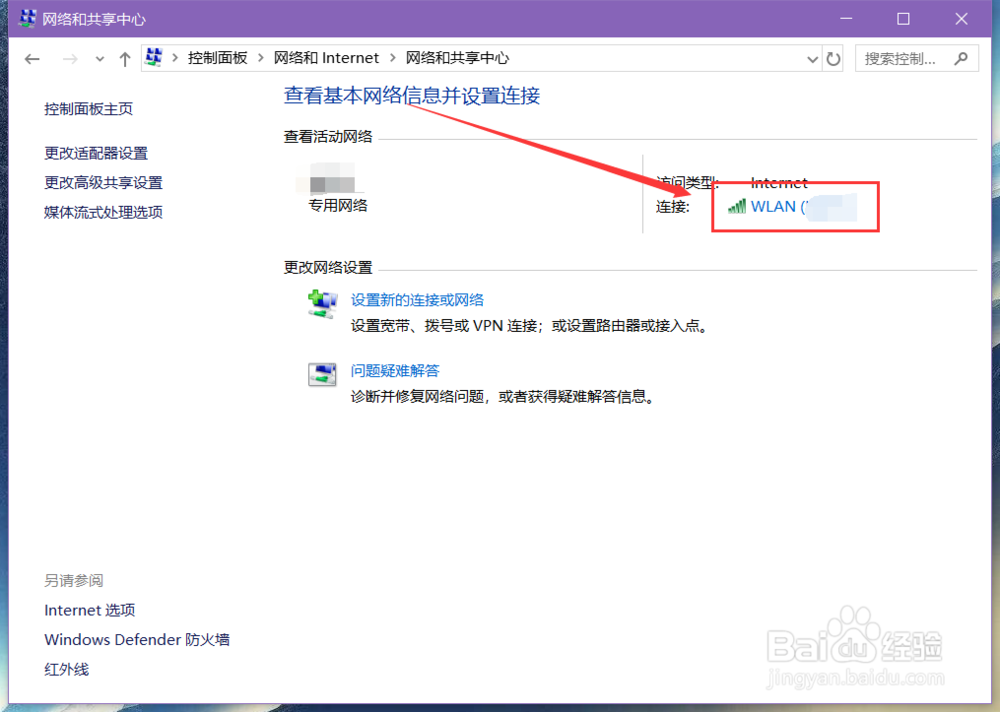Maximize the 网络和共享中心 window
The width and height of the screenshot is (1000, 712).
[x=903, y=19]
